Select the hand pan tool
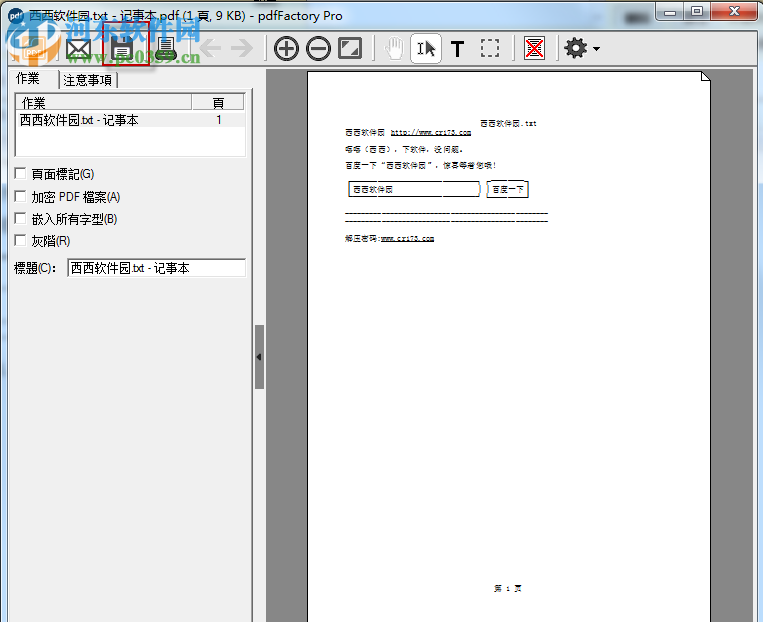This screenshot has width=763, height=622. tap(394, 48)
